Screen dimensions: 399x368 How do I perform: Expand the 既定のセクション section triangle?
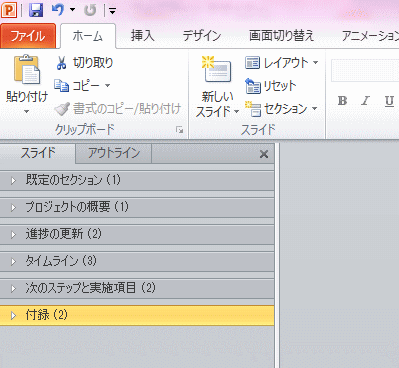coord(13,181)
